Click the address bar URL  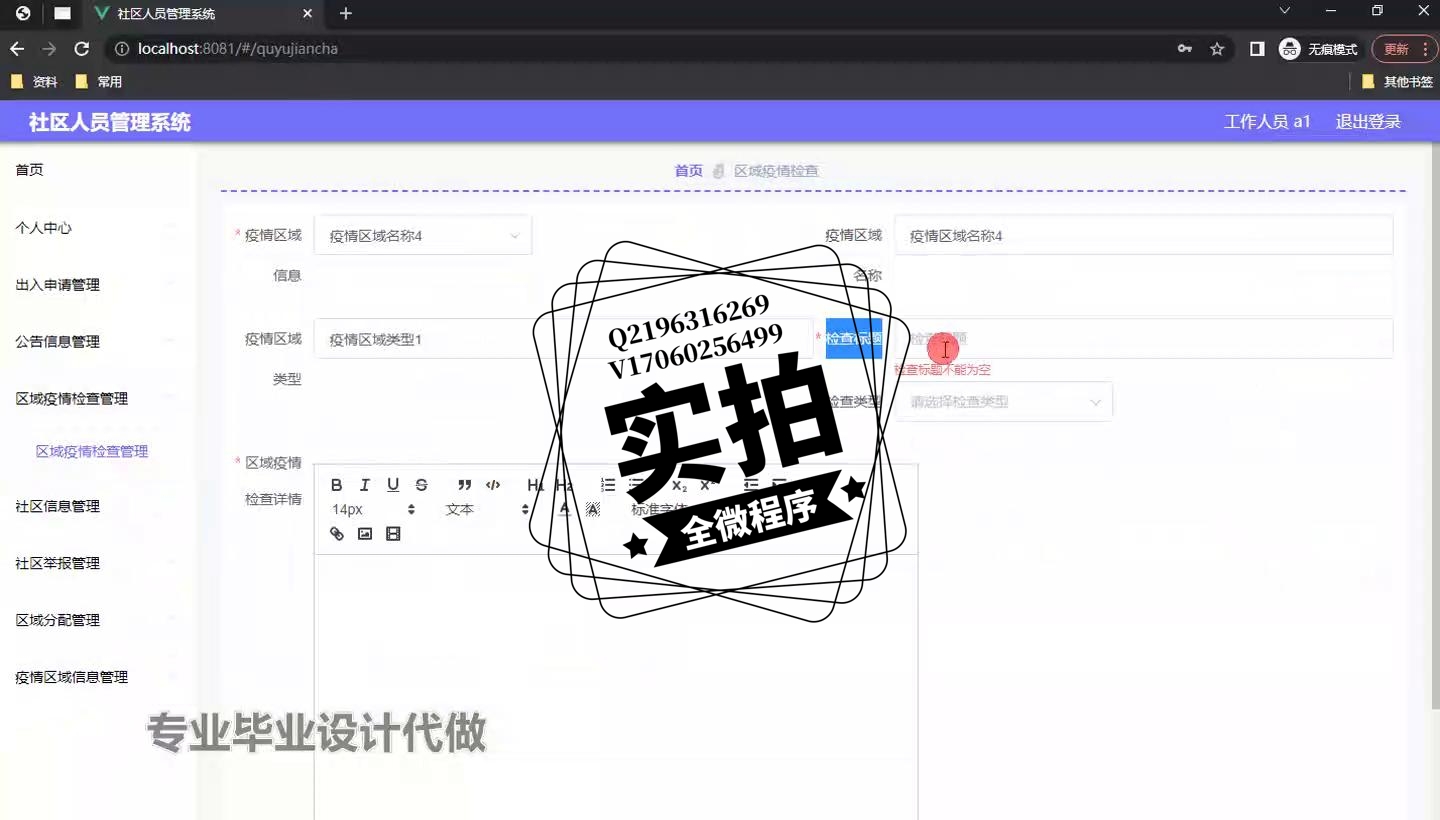(x=238, y=49)
